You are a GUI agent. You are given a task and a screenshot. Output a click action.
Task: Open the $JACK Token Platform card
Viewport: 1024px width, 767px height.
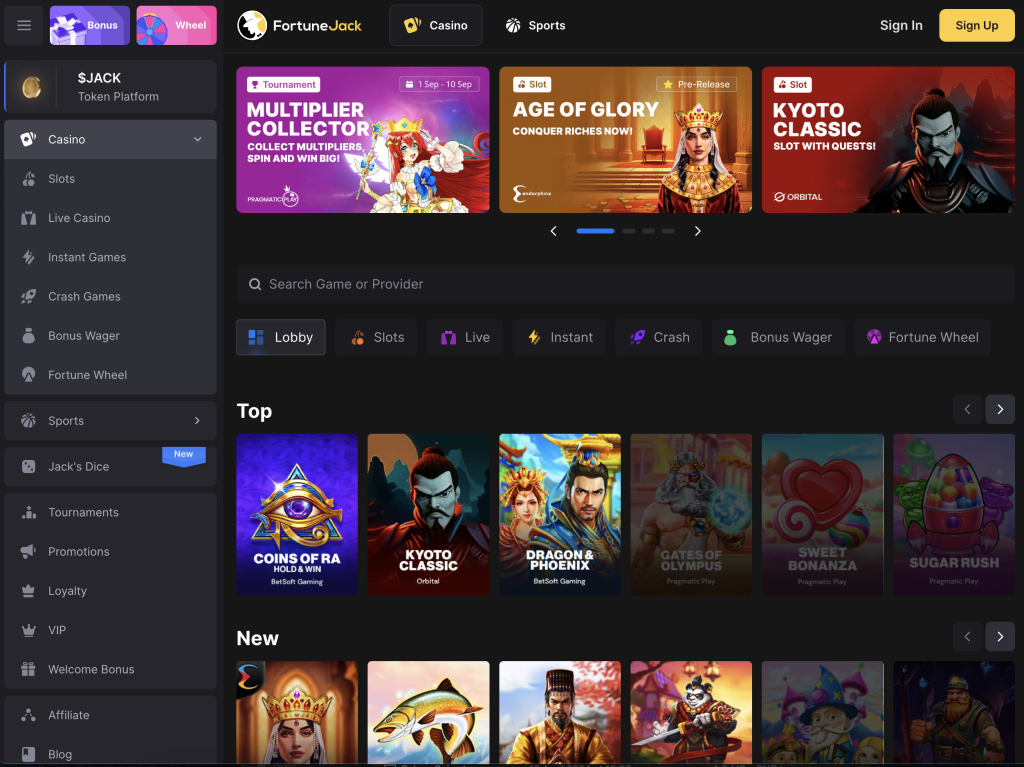[110, 87]
